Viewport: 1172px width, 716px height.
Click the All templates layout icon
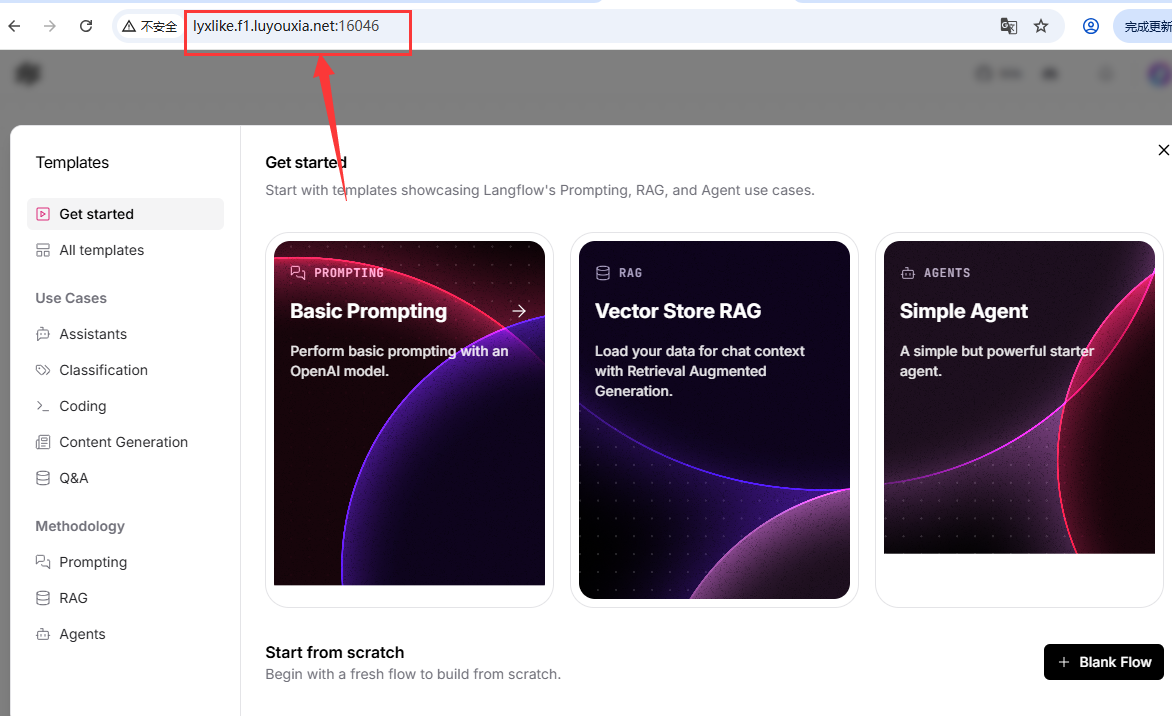tap(43, 250)
